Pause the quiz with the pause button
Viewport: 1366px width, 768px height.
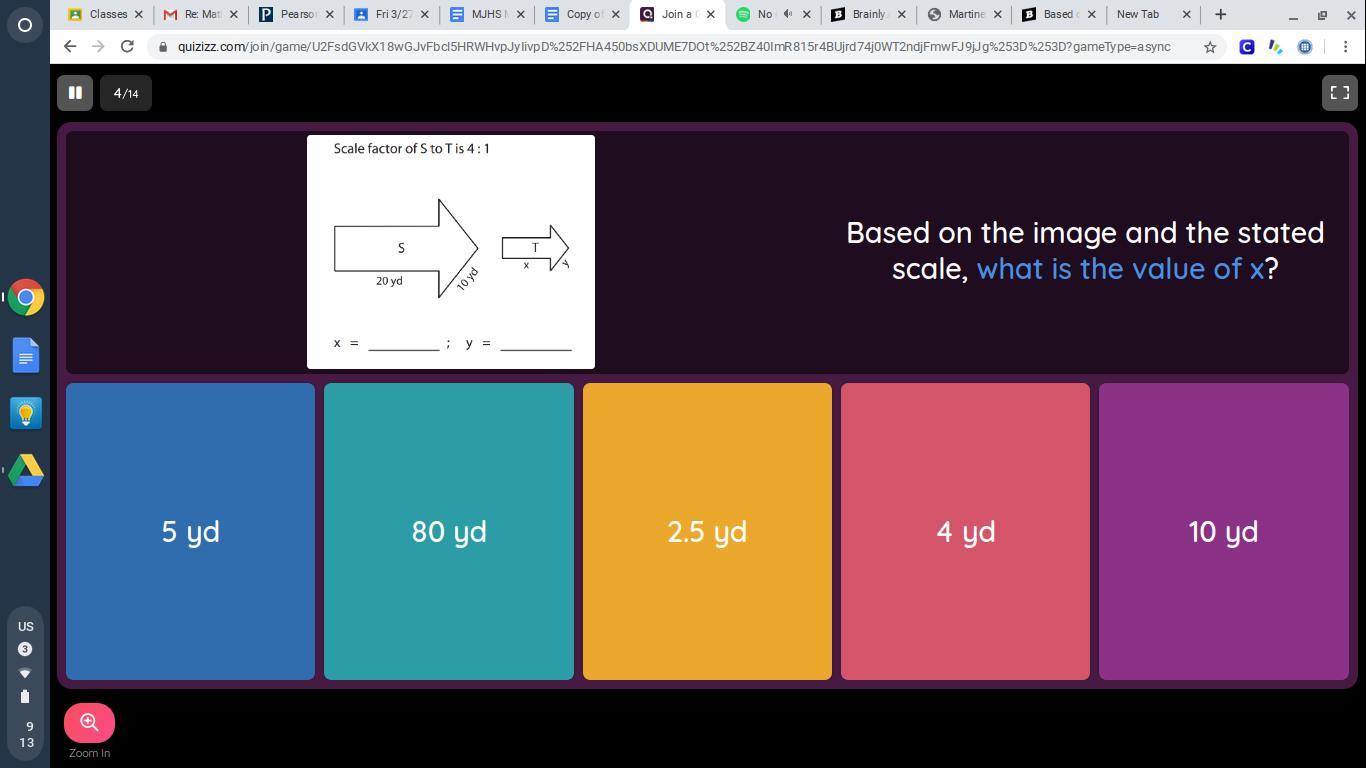(75, 93)
